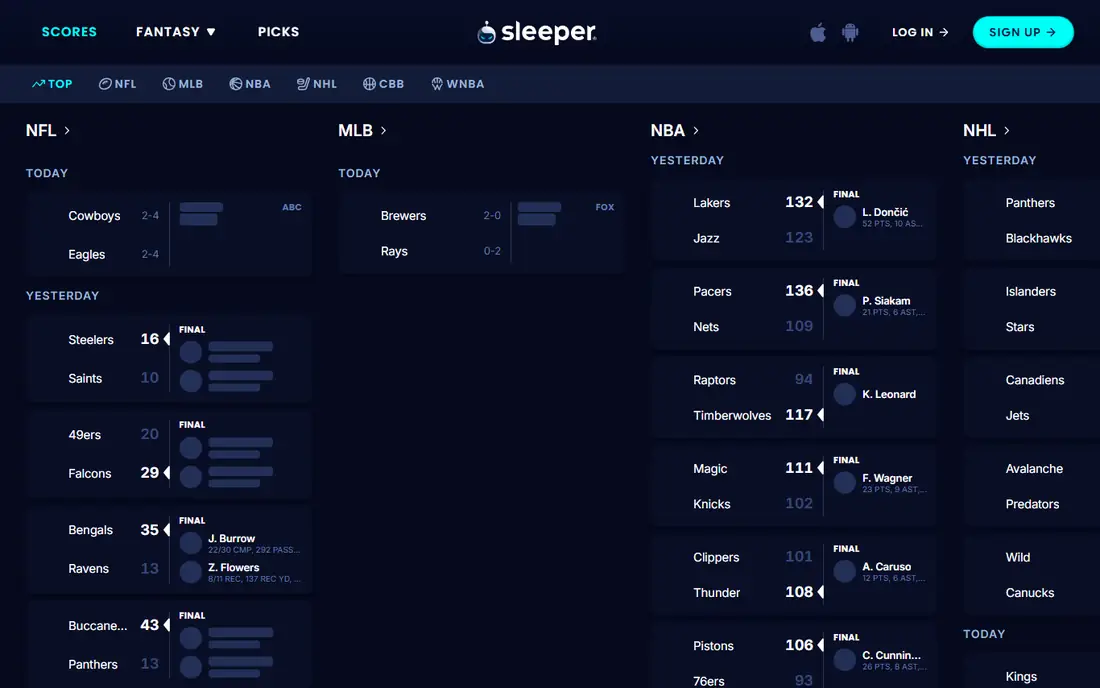Switch to the CBB league tab

[x=384, y=83]
